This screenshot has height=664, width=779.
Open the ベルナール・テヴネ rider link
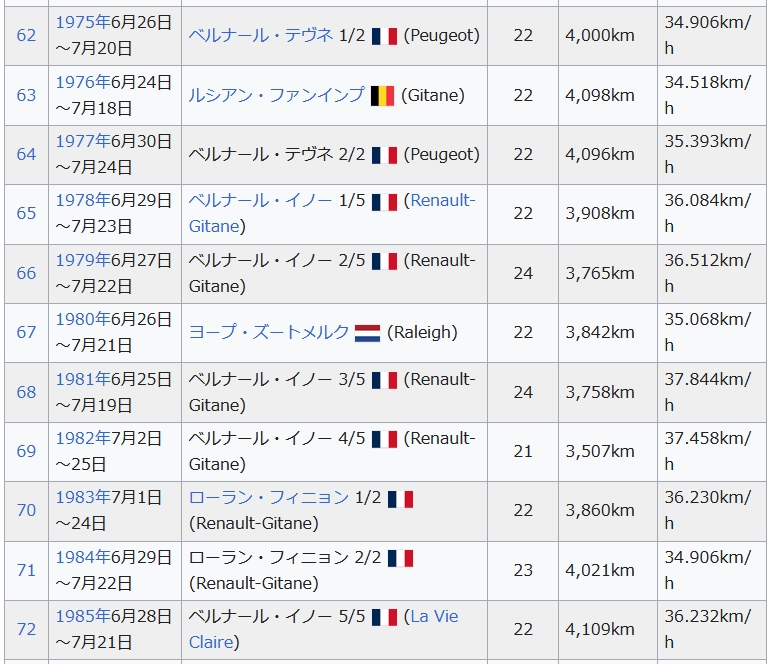(261, 35)
